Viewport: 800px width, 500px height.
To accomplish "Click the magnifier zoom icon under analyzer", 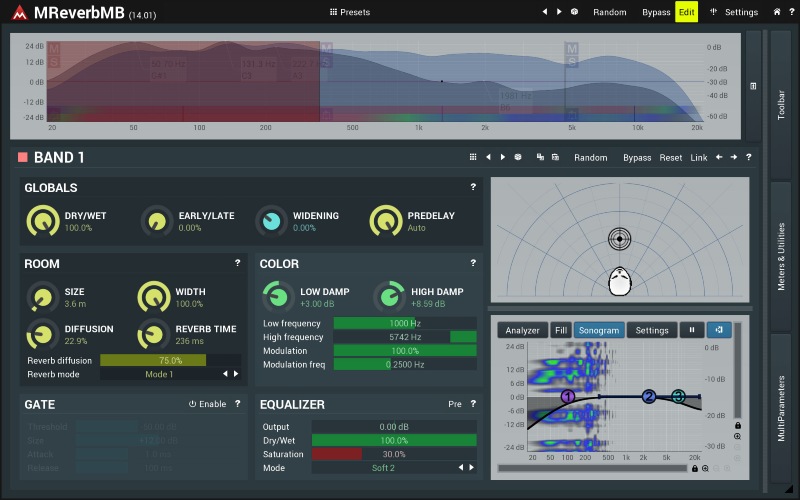I will point(705,468).
